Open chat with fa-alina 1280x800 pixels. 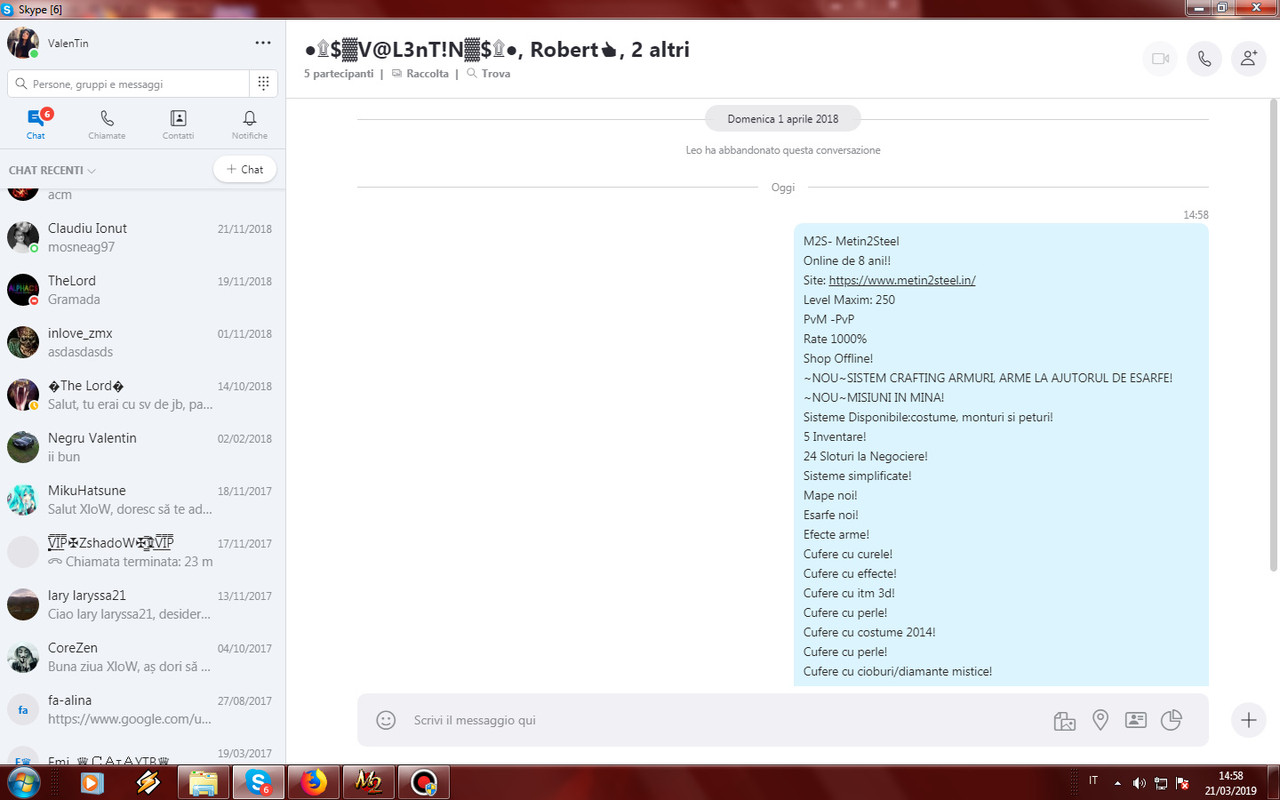tap(143, 710)
